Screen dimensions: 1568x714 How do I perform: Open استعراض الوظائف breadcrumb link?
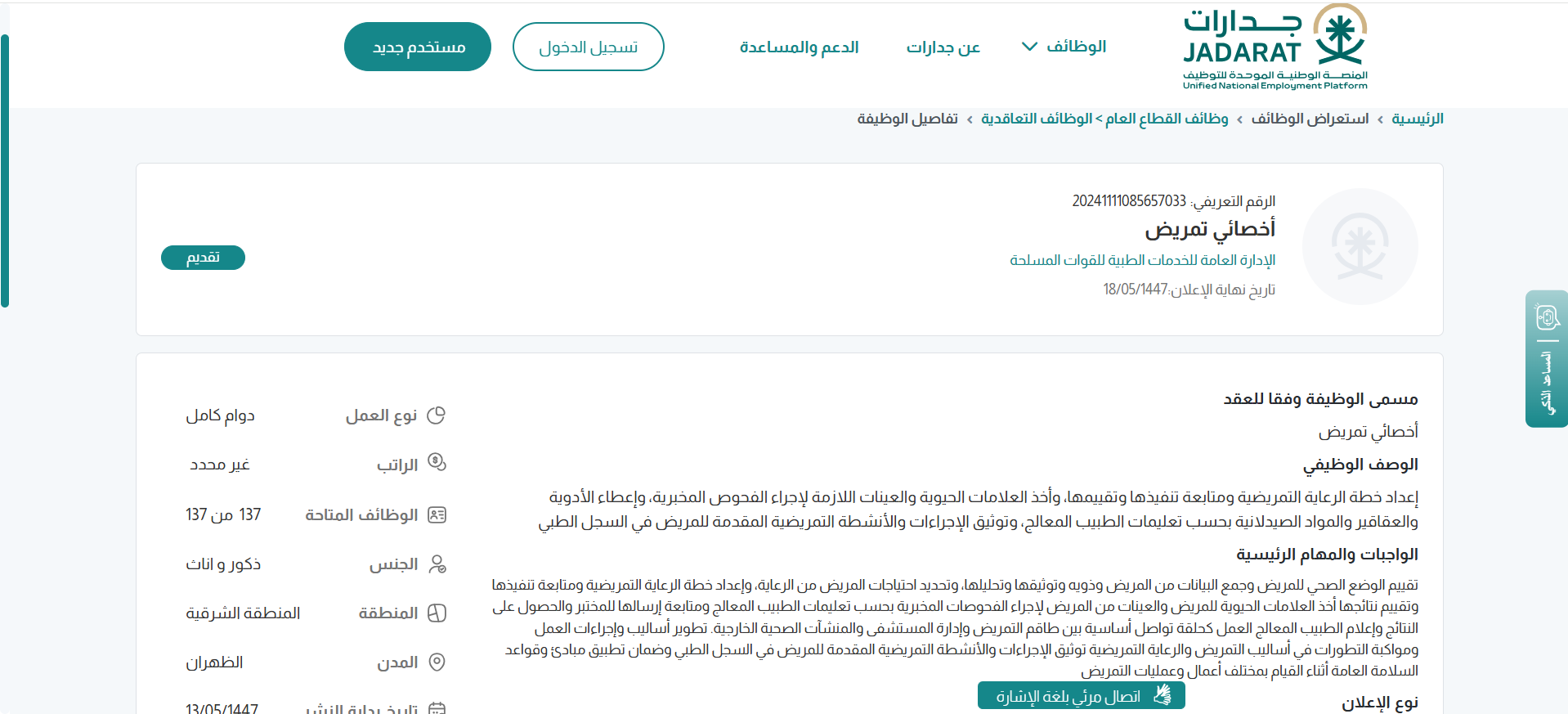coord(1309,119)
